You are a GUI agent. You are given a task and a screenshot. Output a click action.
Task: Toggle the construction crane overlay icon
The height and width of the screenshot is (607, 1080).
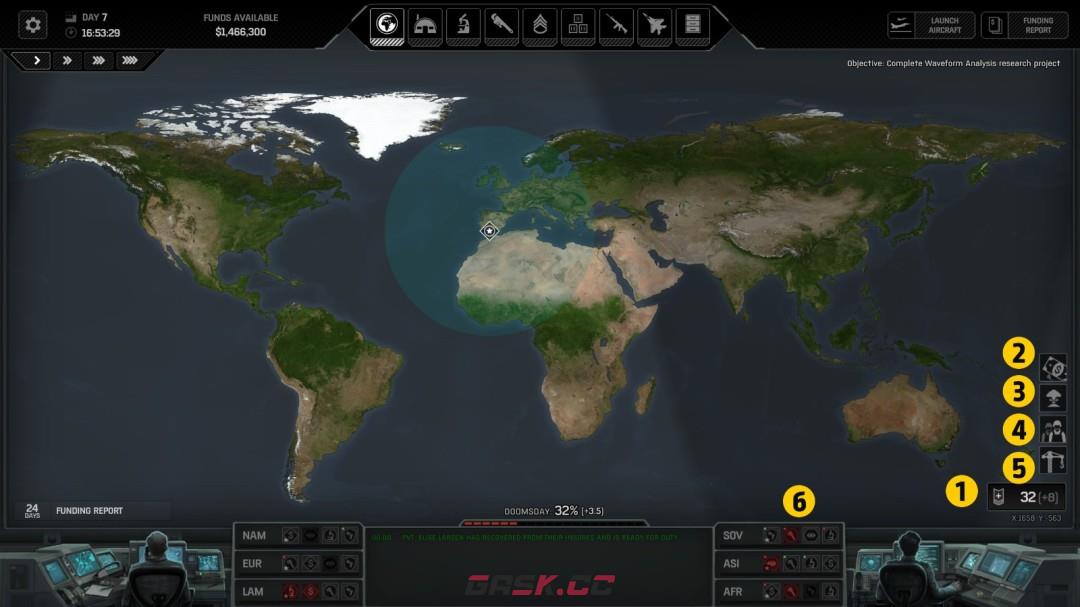coord(1053,461)
